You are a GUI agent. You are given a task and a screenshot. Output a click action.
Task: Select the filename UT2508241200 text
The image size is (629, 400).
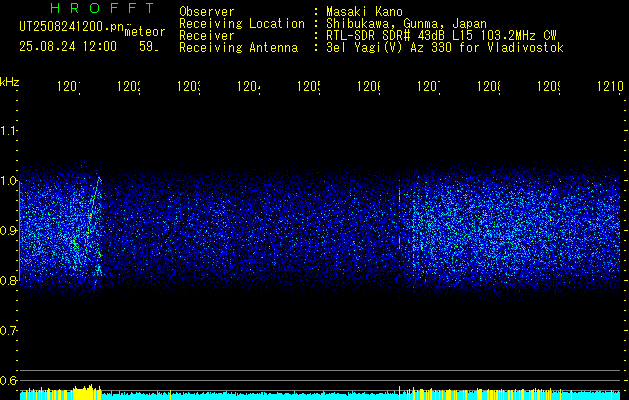point(72,27)
